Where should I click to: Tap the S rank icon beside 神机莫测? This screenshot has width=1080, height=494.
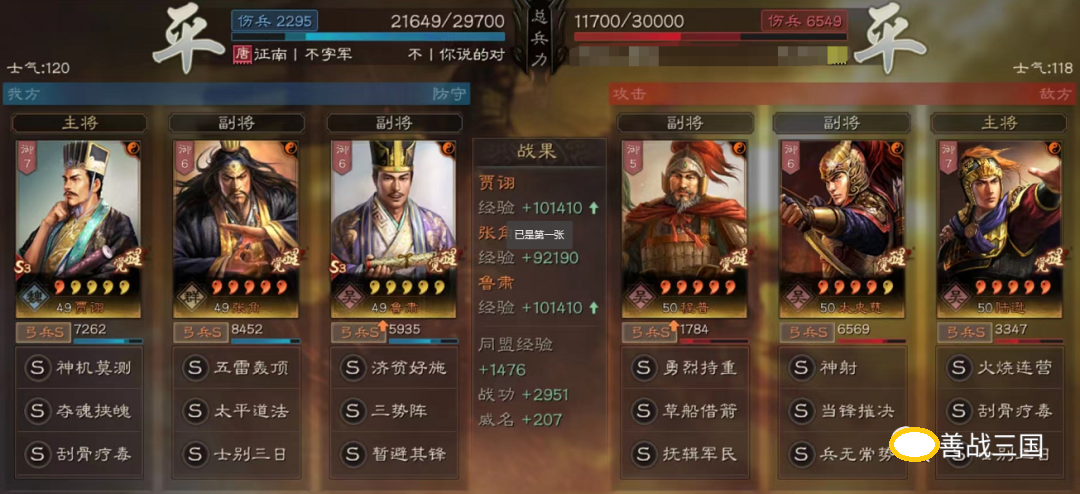36,368
